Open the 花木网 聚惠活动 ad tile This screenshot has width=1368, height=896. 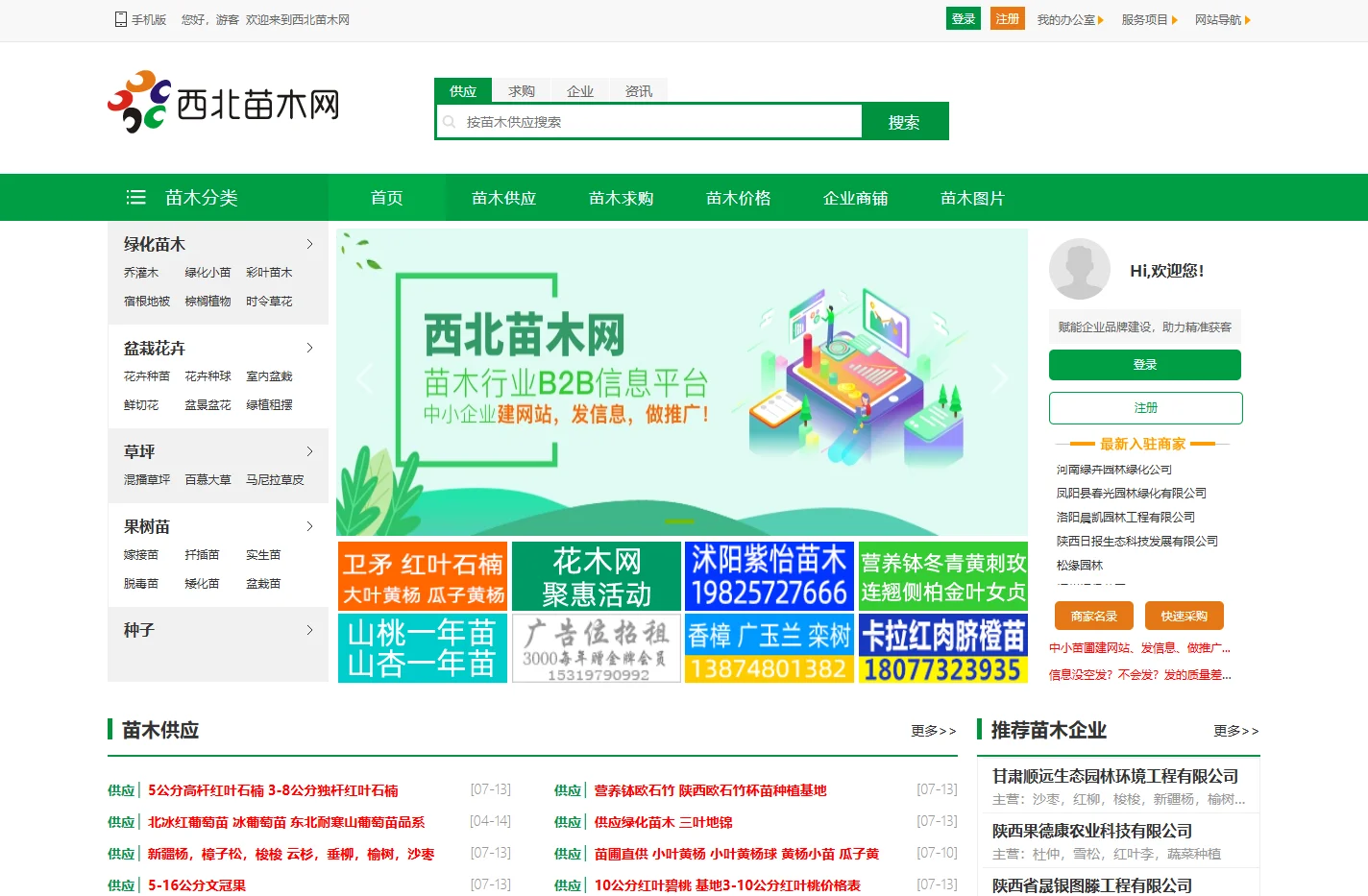[x=597, y=576]
